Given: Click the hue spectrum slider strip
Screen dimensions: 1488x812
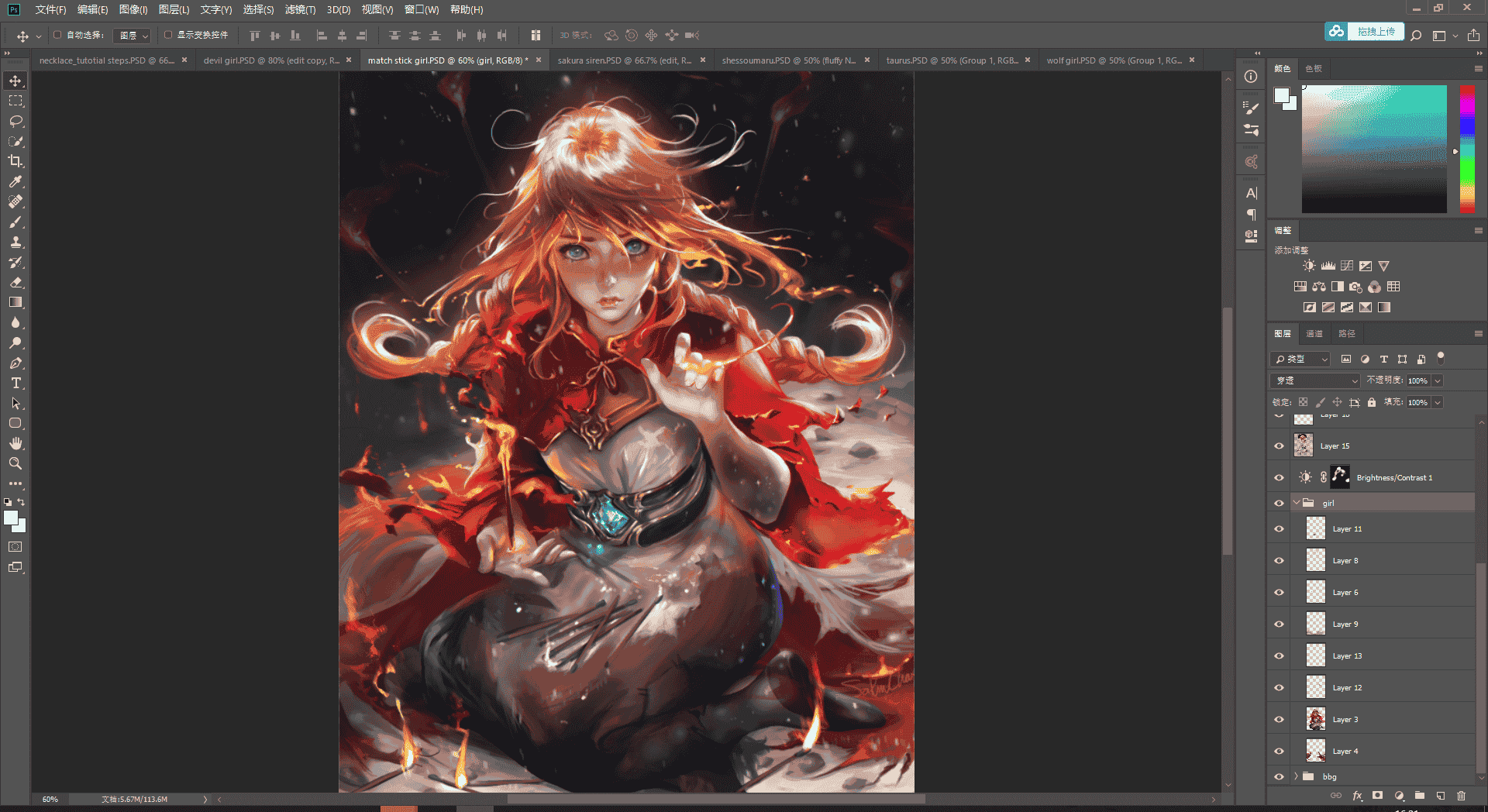Looking at the screenshot, I should pos(1467,149).
